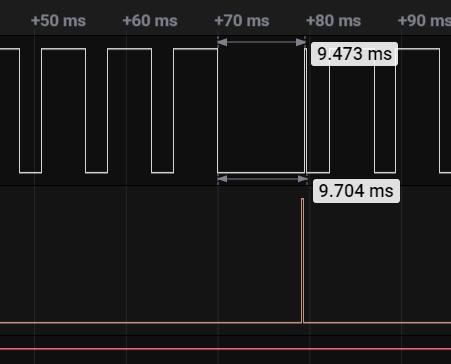Click the 9.704 ms measurement label
451x364 pixels.
(x=356, y=191)
